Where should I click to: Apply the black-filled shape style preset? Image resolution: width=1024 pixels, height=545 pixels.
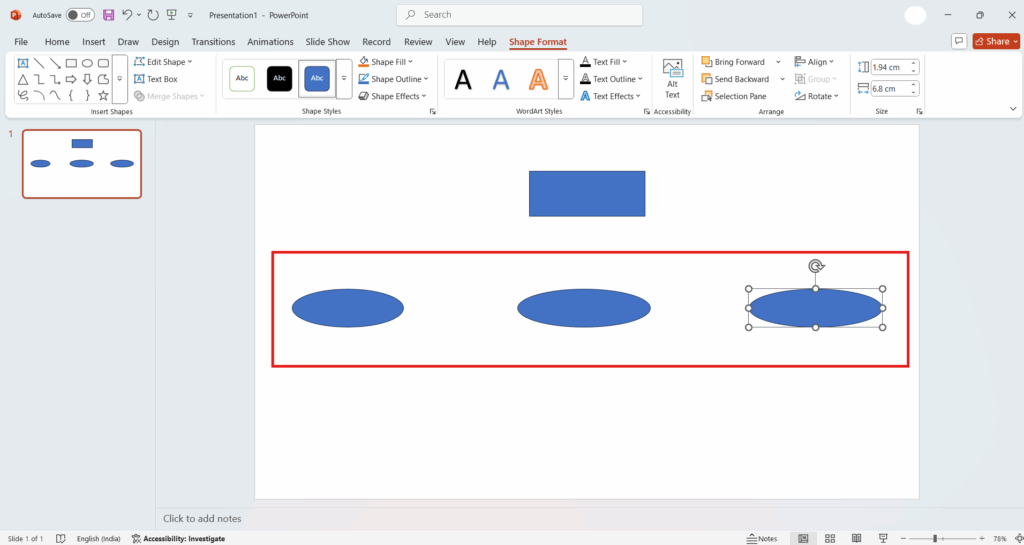279,79
